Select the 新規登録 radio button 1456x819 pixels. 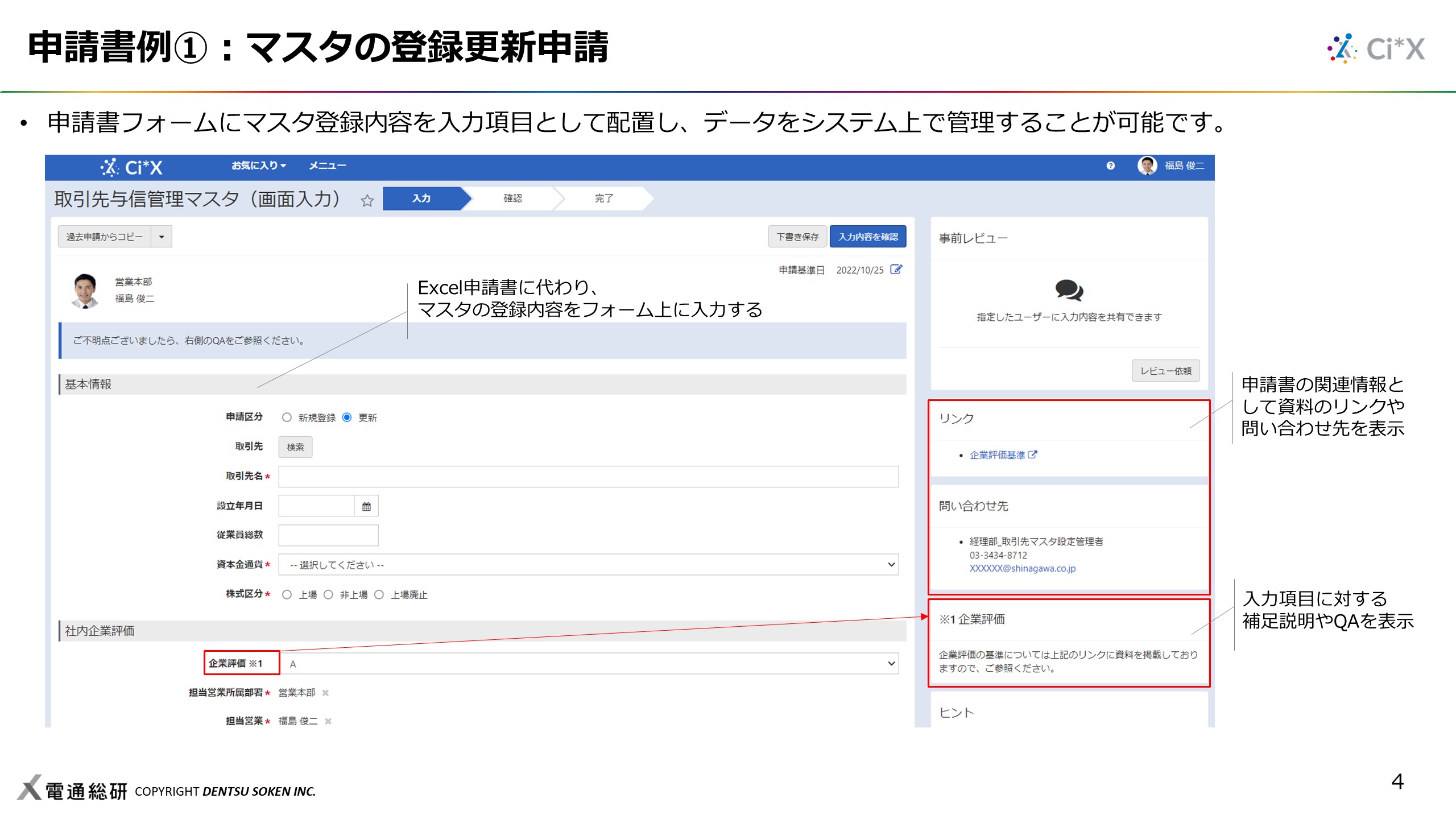(x=287, y=417)
